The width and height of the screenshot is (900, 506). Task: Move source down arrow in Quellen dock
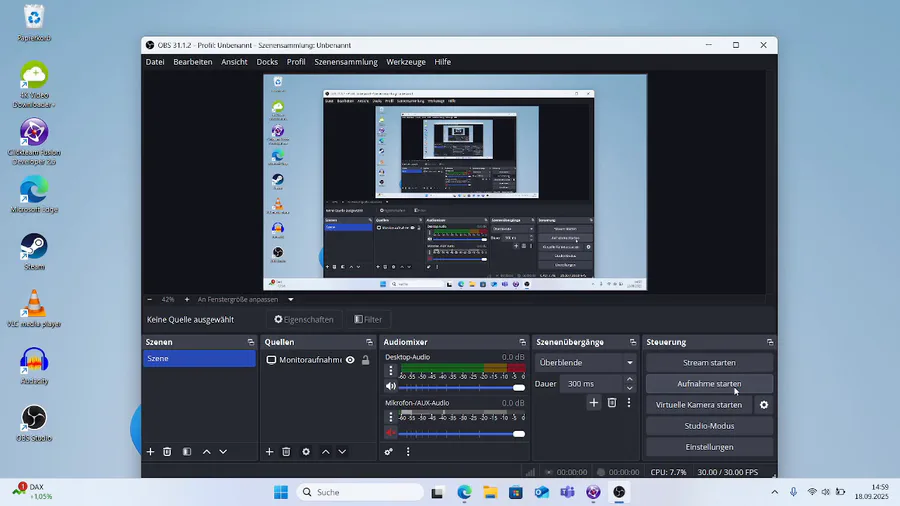pyautogui.click(x=342, y=452)
